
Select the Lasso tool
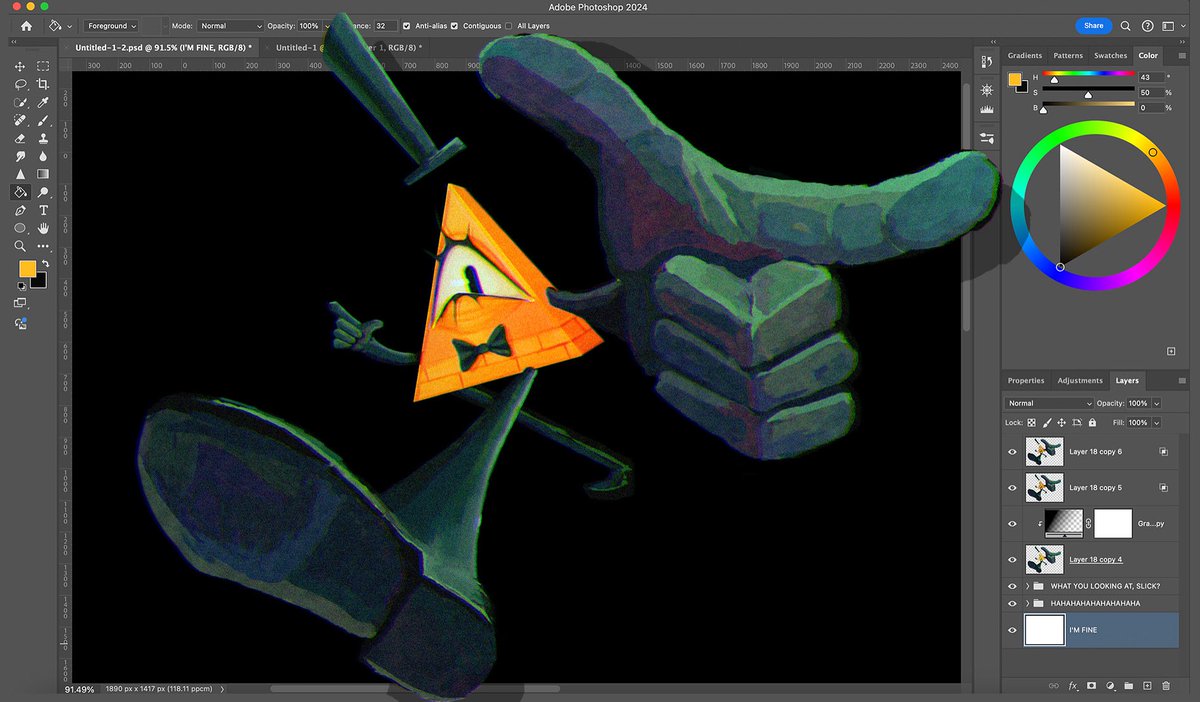(x=20, y=84)
